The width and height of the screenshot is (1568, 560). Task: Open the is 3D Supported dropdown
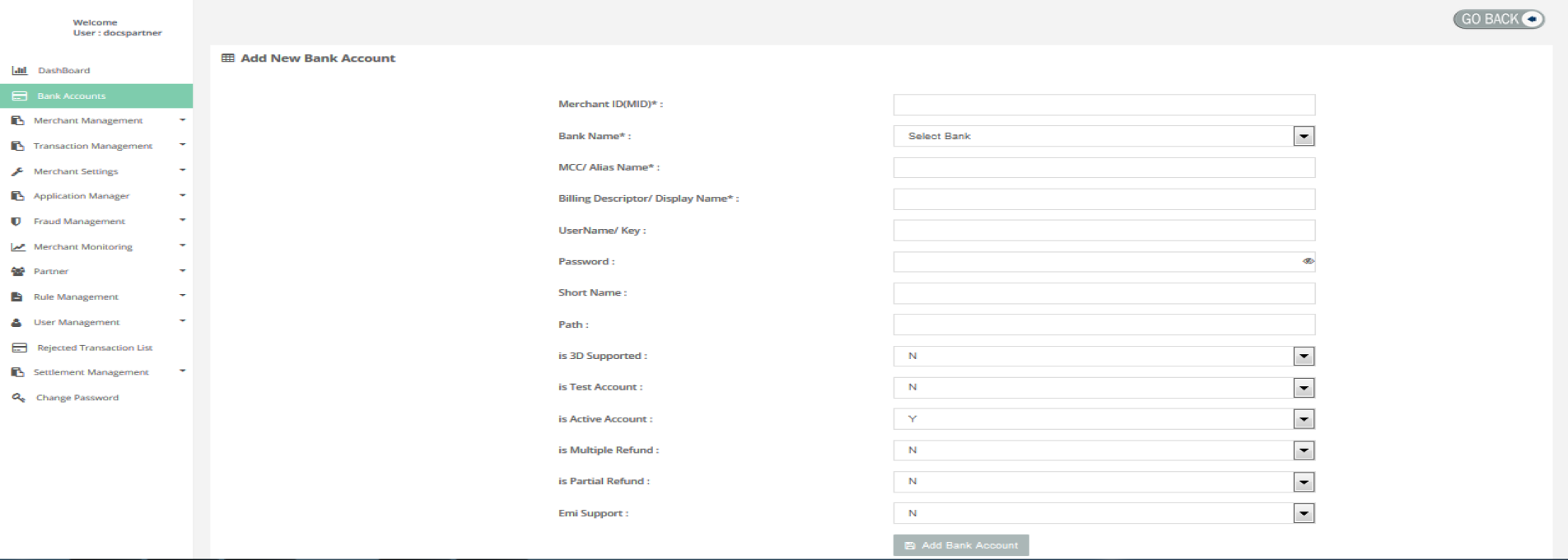(x=1104, y=357)
